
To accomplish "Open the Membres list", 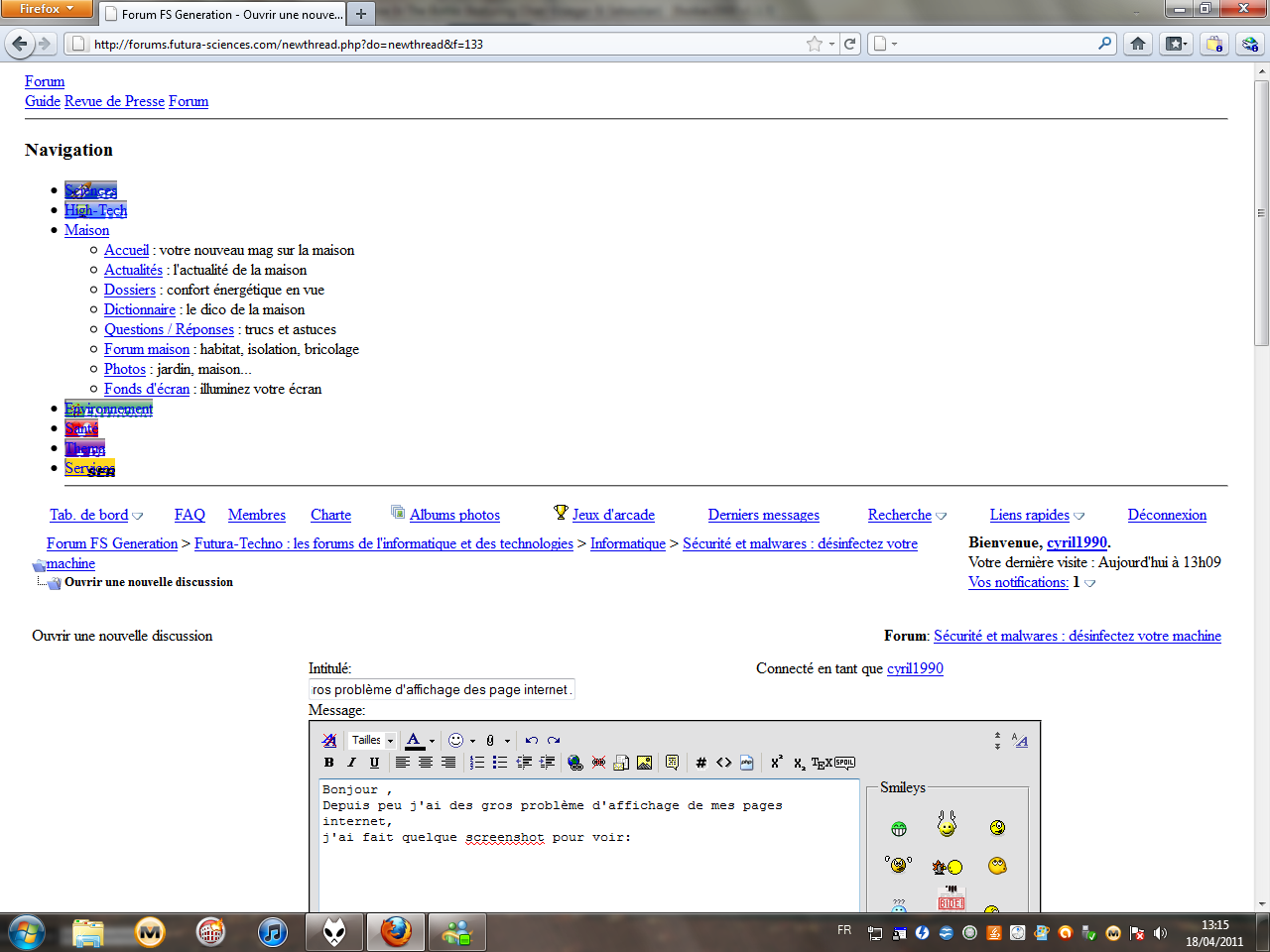I will pyautogui.click(x=257, y=515).
